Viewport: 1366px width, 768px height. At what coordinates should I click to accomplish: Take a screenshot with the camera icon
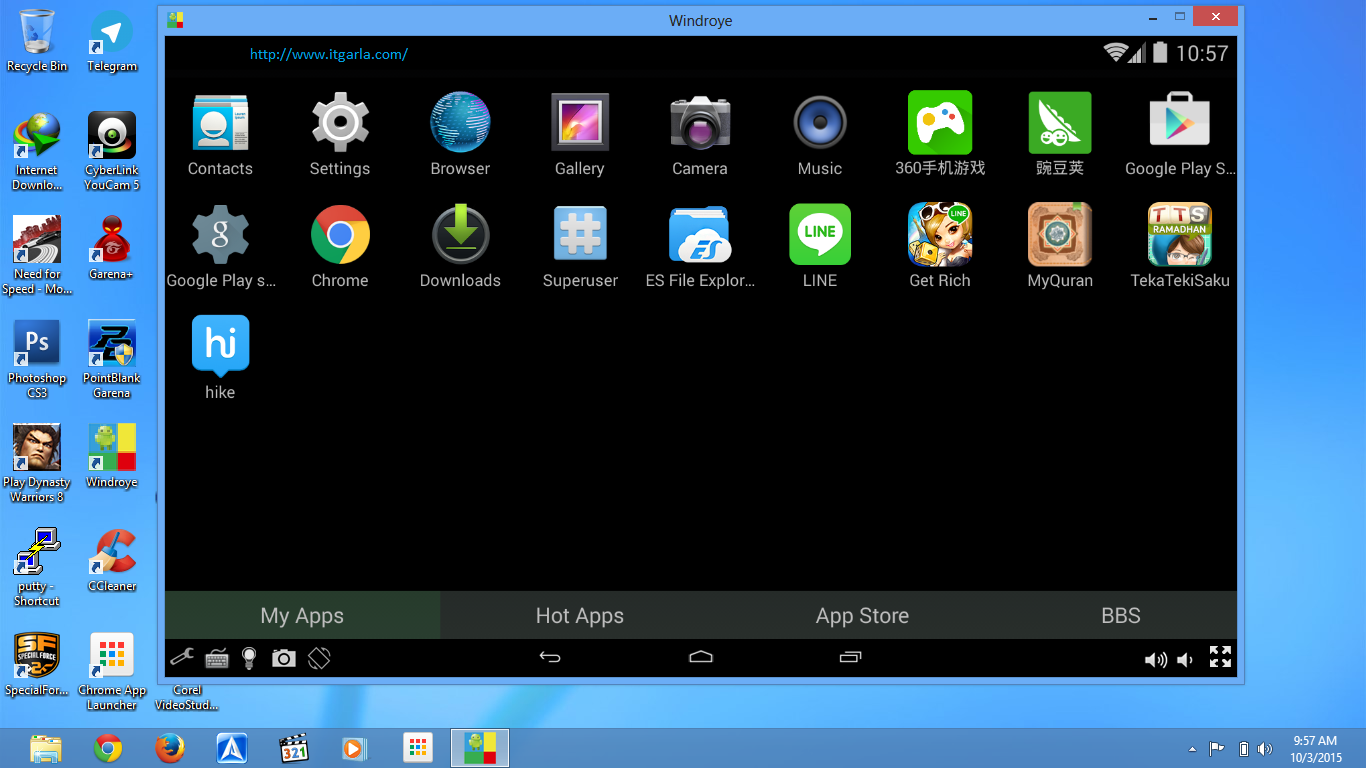tap(284, 658)
